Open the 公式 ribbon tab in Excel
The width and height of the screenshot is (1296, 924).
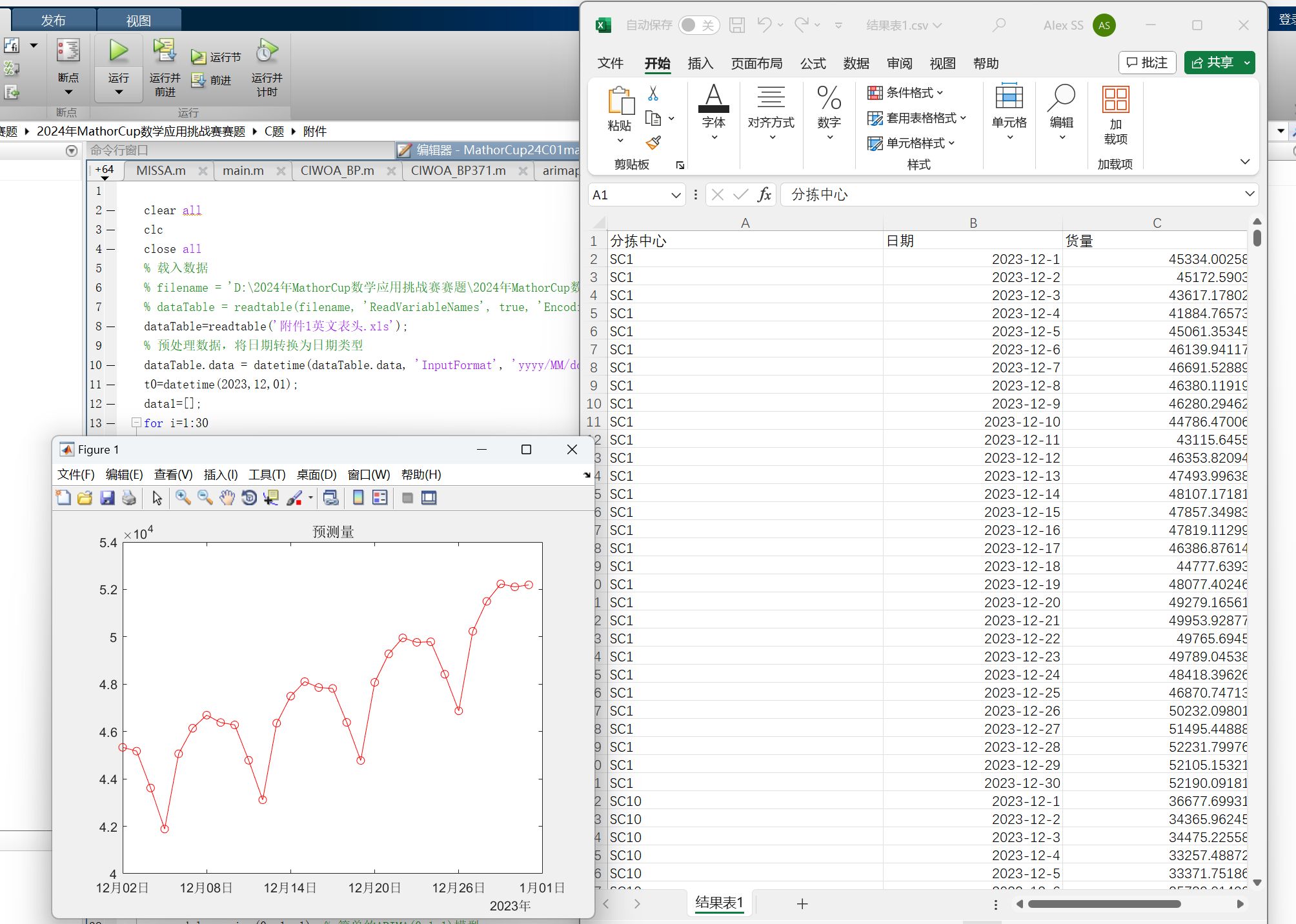coord(813,63)
